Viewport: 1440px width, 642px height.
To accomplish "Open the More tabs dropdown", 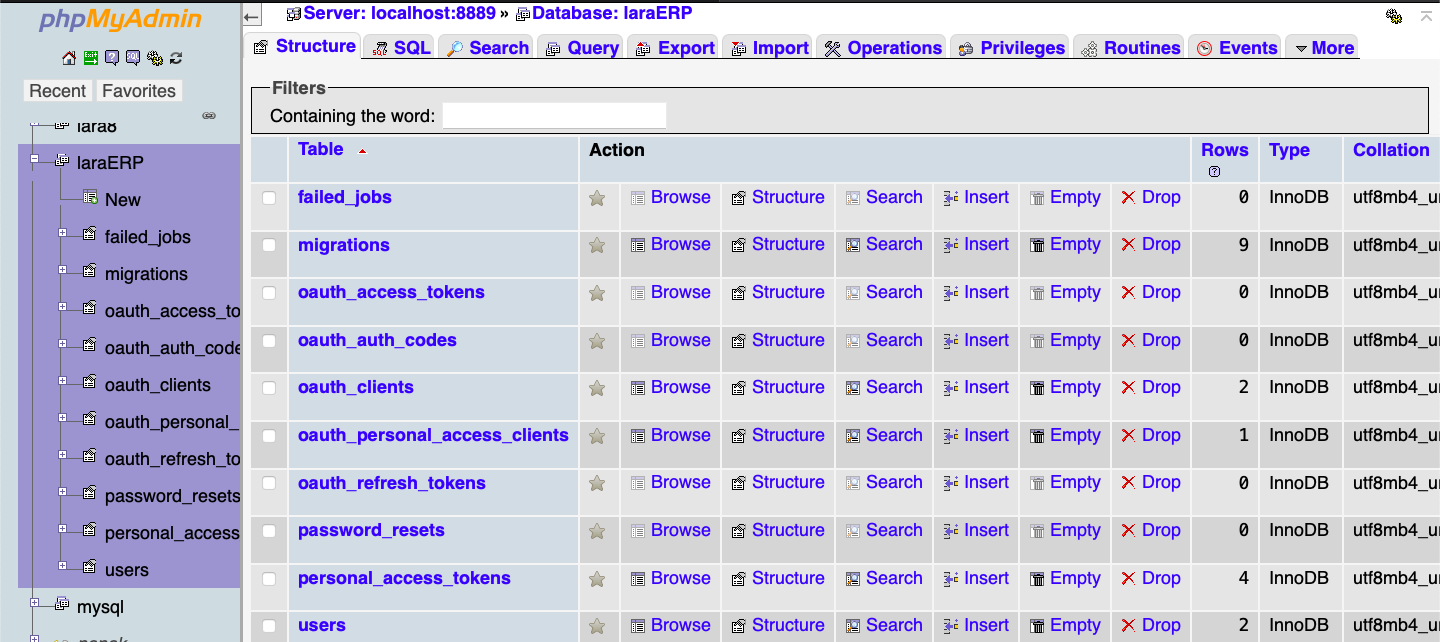I will [x=1322, y=48].
